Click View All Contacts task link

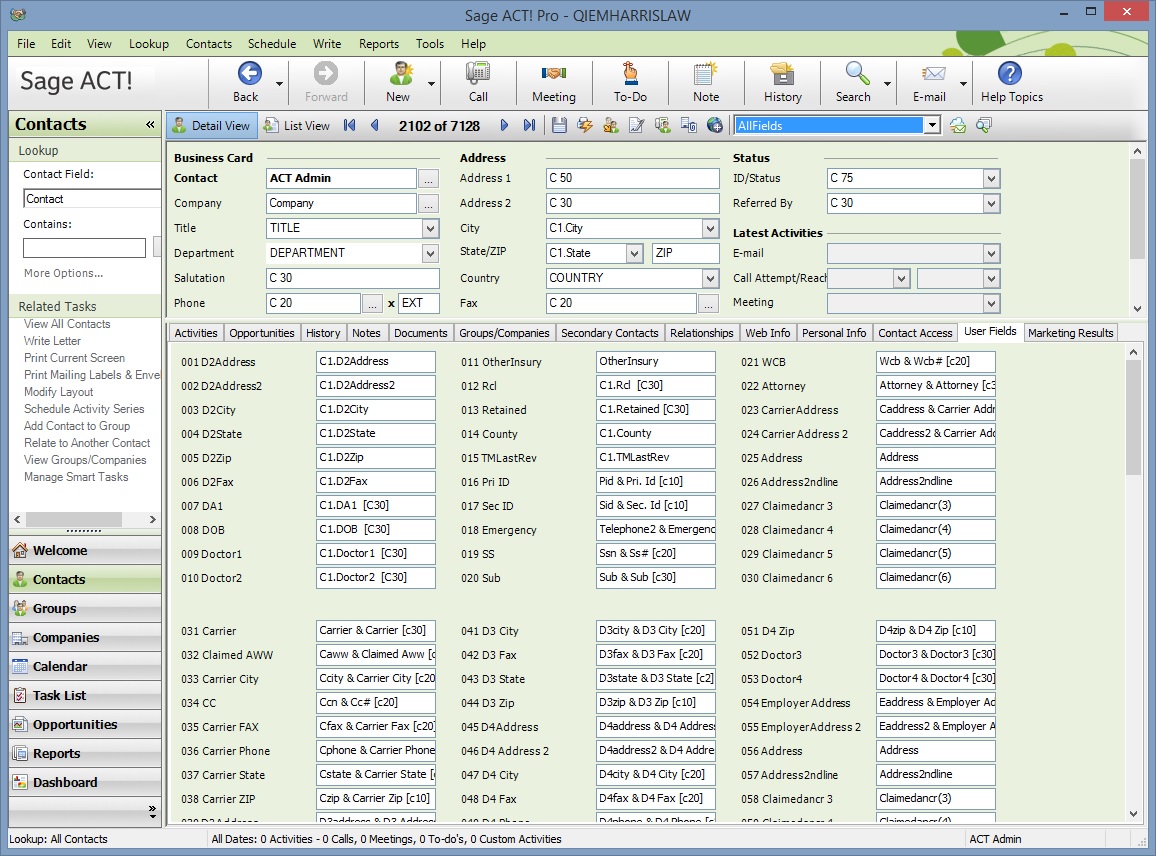[x=67, y=324]
